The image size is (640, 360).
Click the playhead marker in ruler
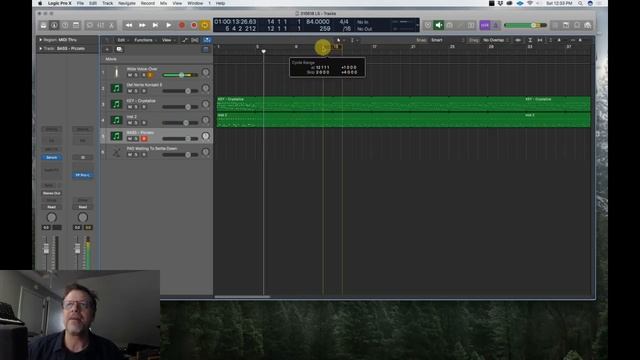pyautogui.click(x=263, y=51)
